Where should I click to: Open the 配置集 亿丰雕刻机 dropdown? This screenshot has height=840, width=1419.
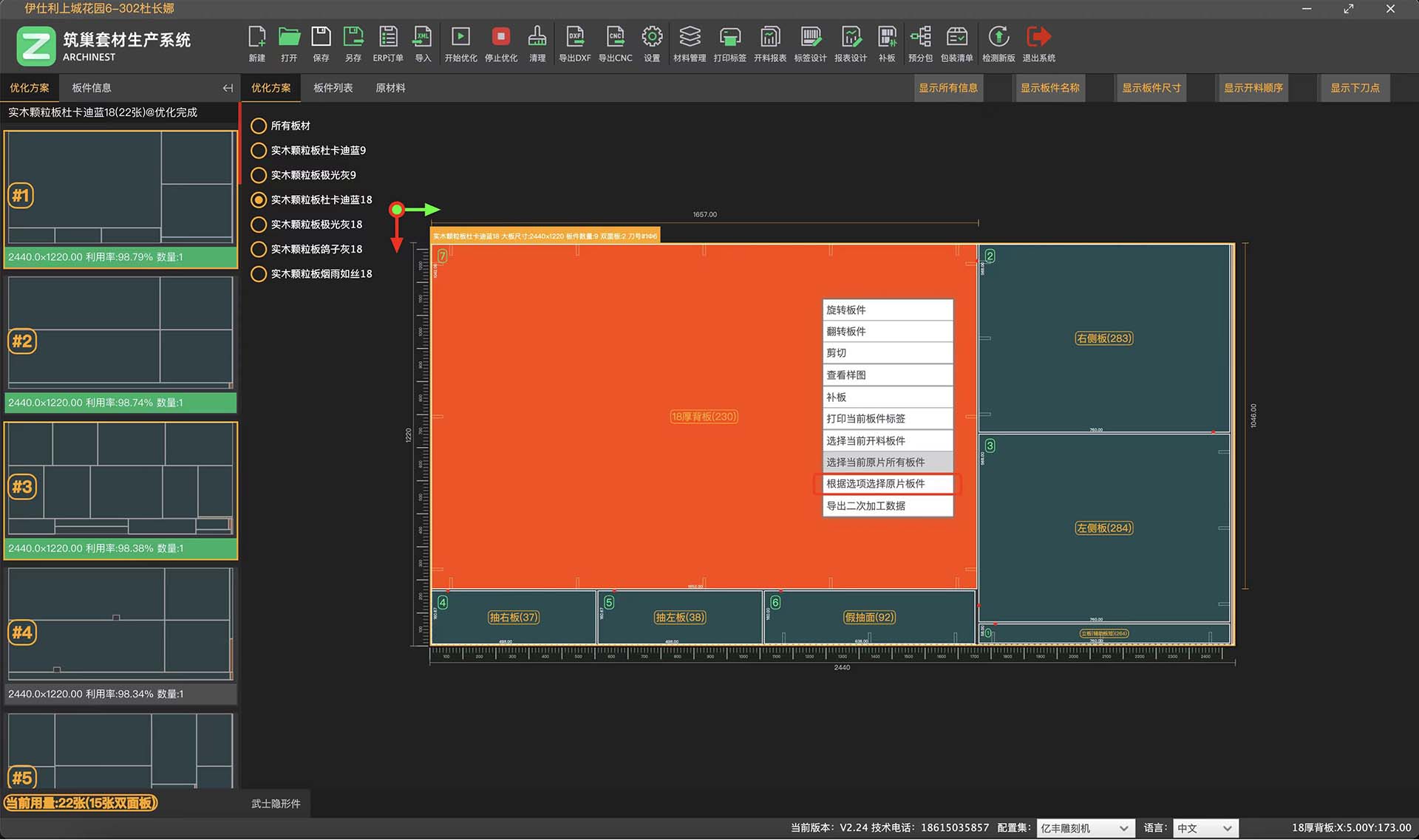point(1084,828)
